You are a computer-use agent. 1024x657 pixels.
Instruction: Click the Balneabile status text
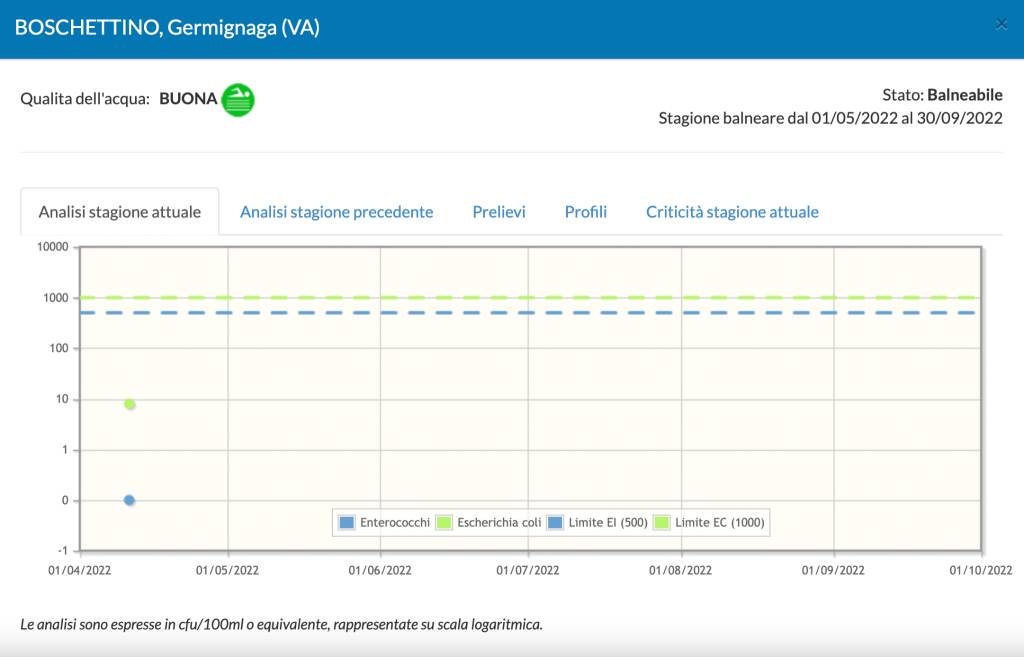pos(964,95)
